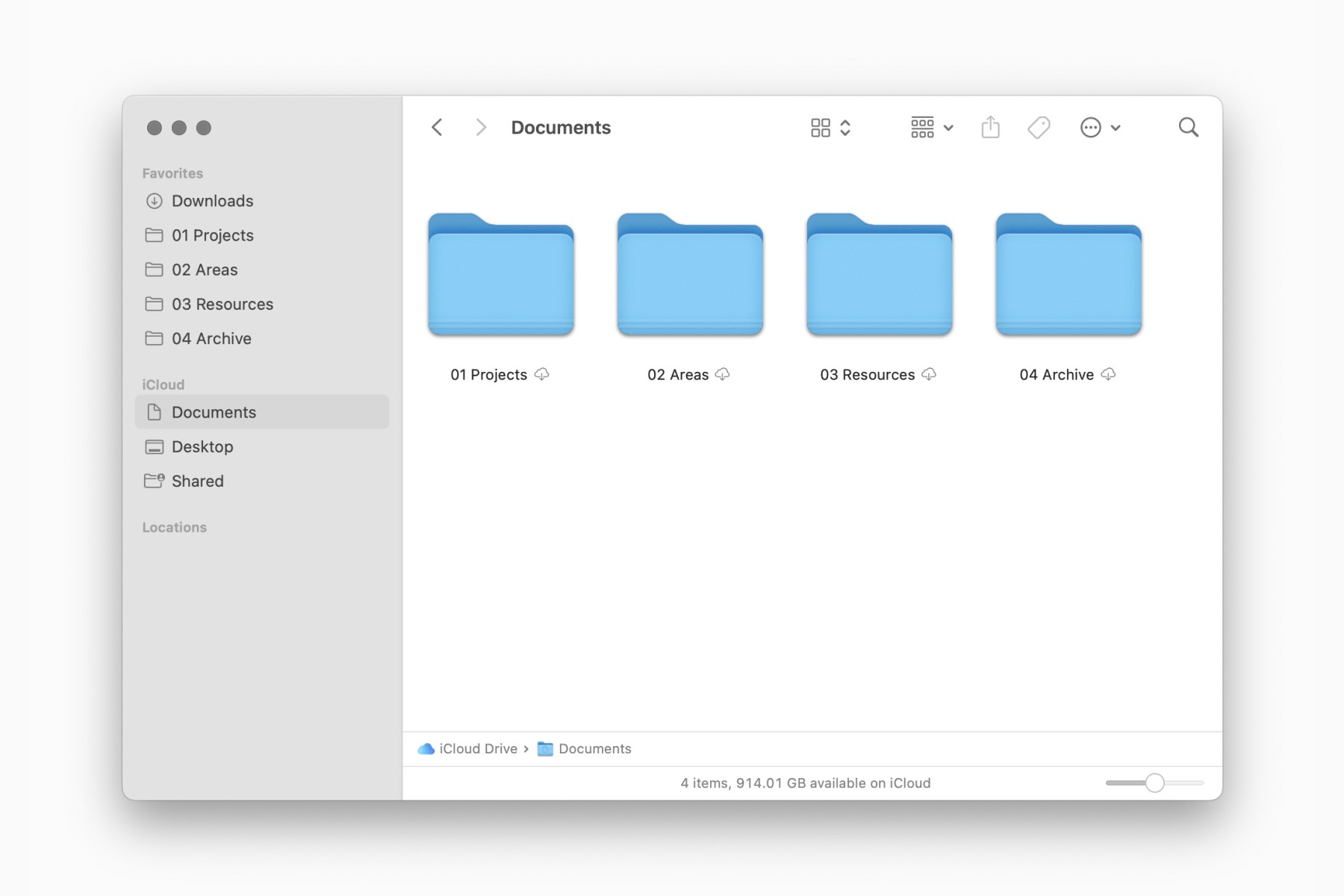Open Downloads in the sidebar

coord(262,201)
